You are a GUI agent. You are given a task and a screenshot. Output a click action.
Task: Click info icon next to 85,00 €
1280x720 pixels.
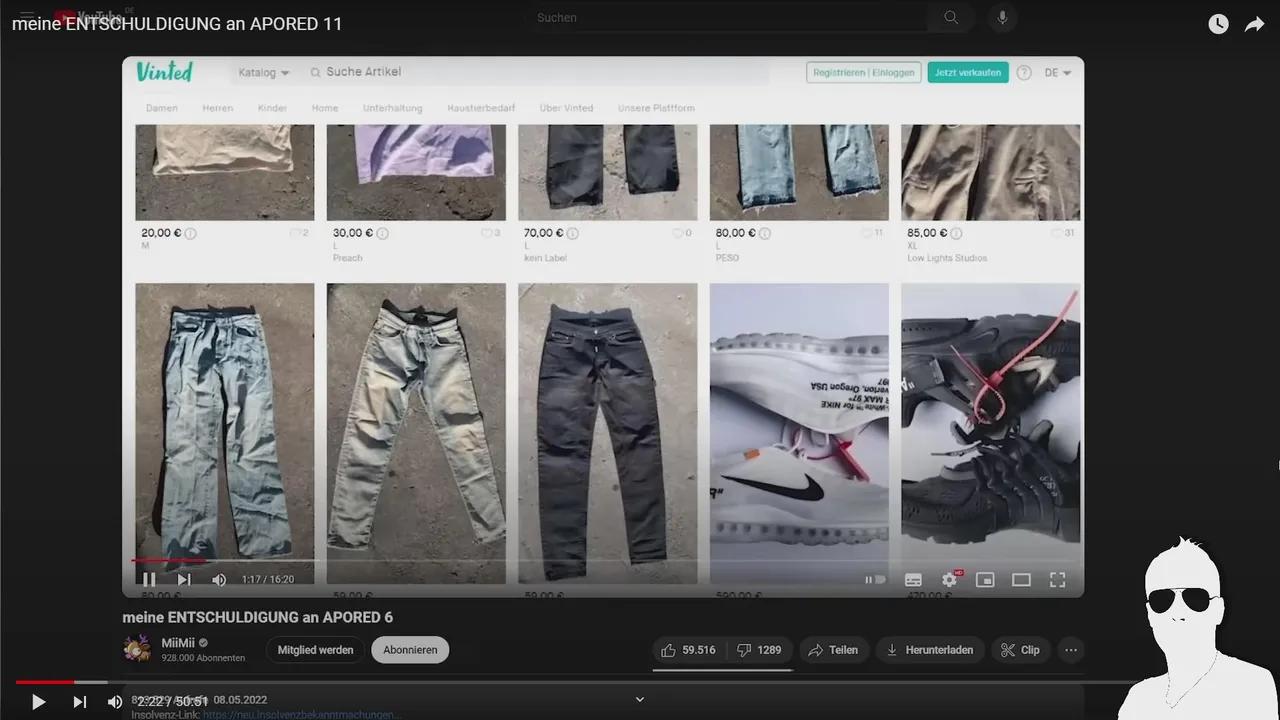pyautogui.click(x=956, y=233)
